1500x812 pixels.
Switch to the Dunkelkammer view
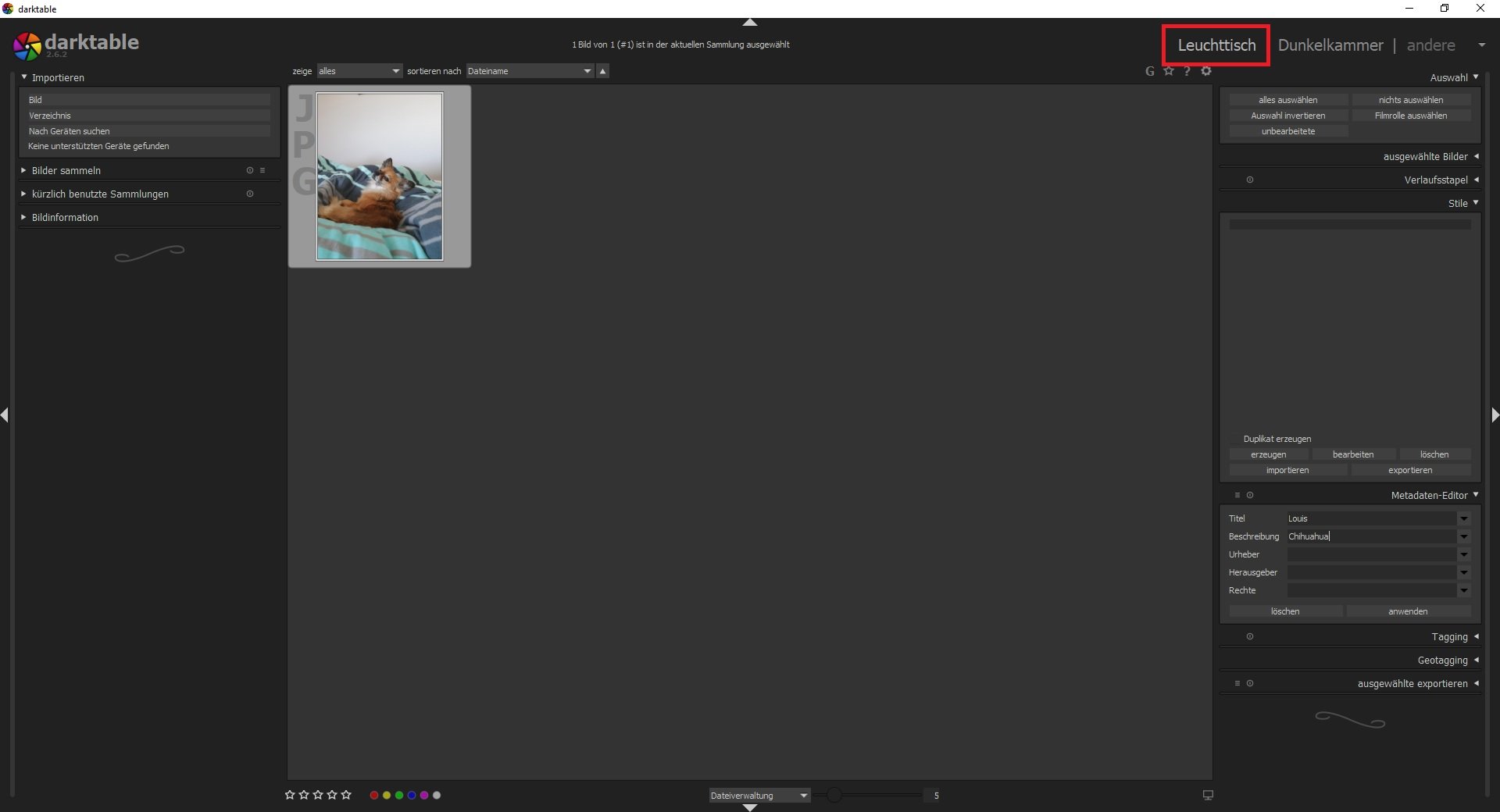pos(1330,45)
